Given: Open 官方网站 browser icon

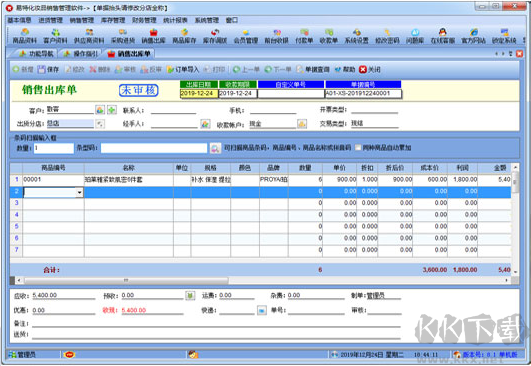Looking at the screenshot, I should [473, 36].
